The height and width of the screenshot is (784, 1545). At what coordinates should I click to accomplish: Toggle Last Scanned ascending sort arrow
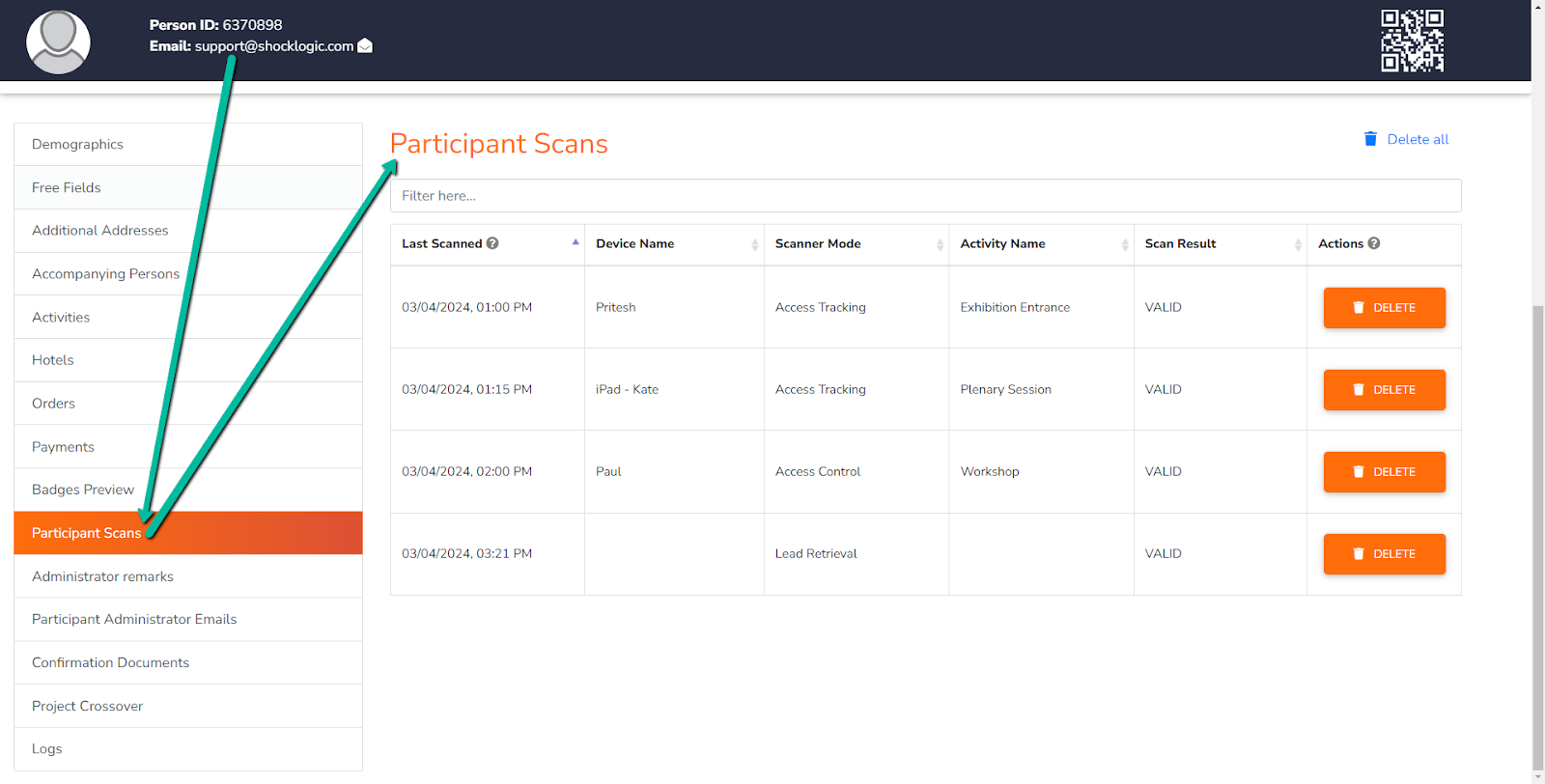576,242
